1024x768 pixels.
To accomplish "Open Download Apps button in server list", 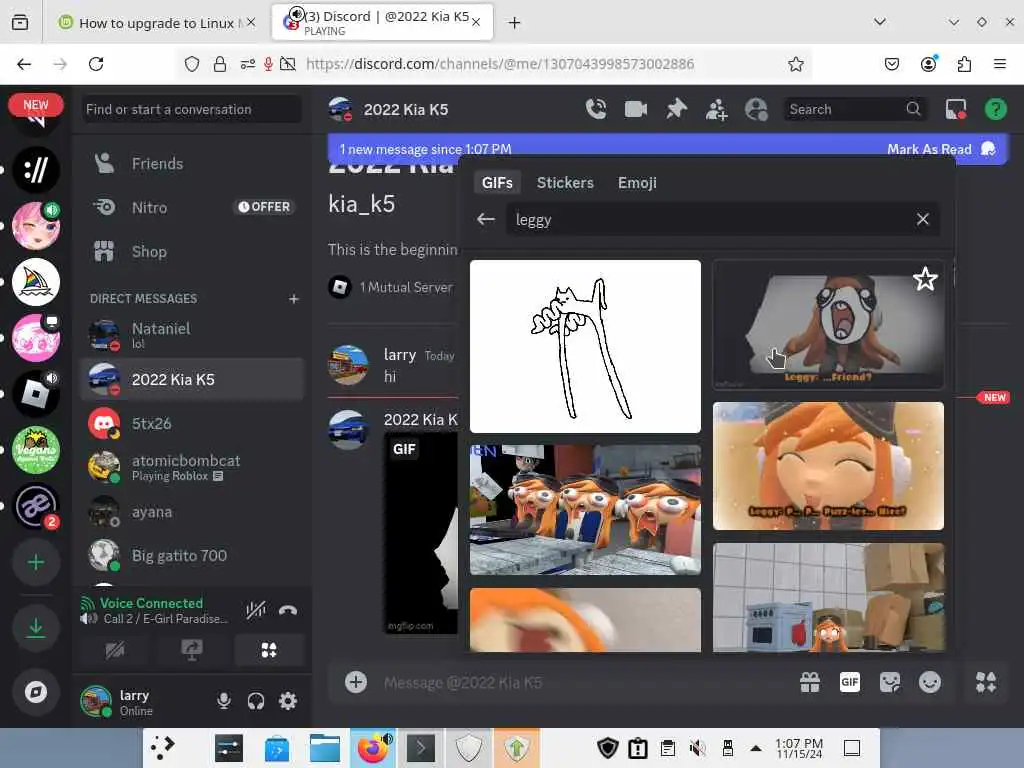I will (x=36, y=628).
